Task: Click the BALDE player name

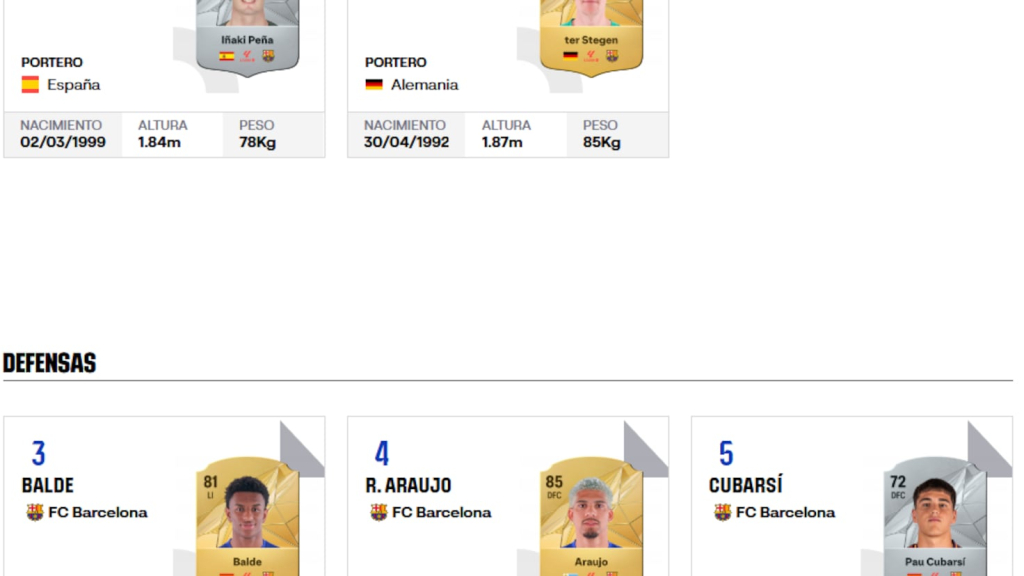Action: coord(48,485)
